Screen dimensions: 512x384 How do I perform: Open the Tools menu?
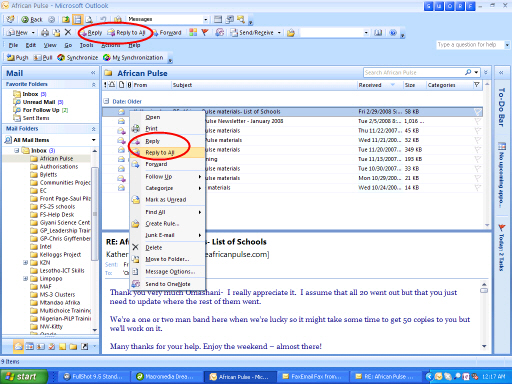(x=86, y=45)
